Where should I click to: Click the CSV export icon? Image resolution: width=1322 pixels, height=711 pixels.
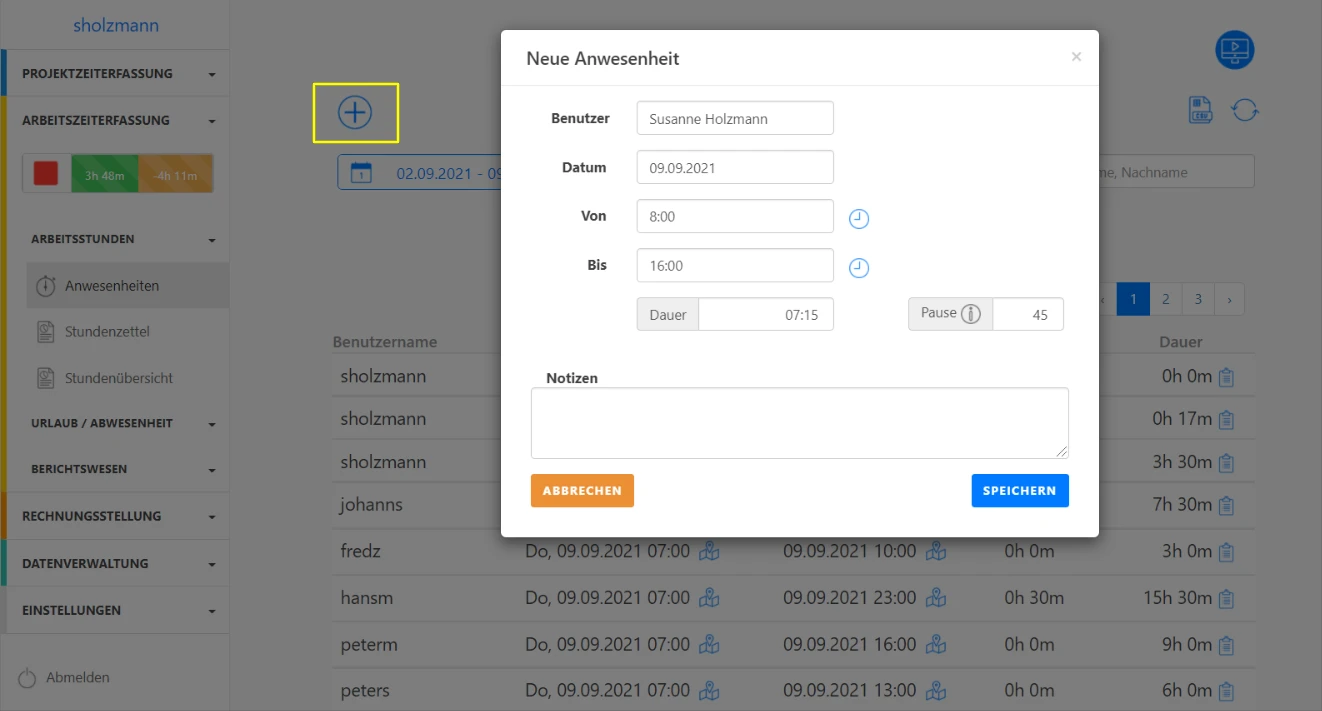point(1201,110)
